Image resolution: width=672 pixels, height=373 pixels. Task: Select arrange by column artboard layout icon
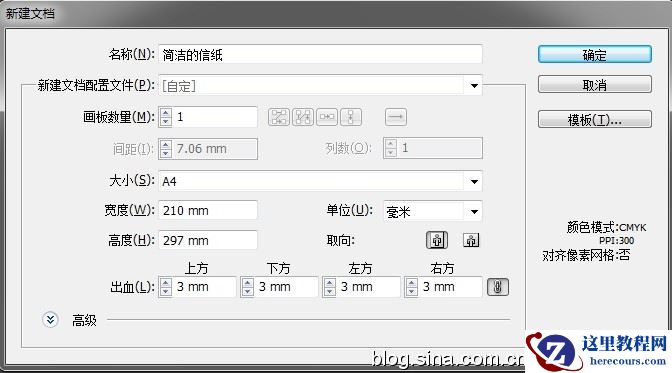click(x=351, y=117)
